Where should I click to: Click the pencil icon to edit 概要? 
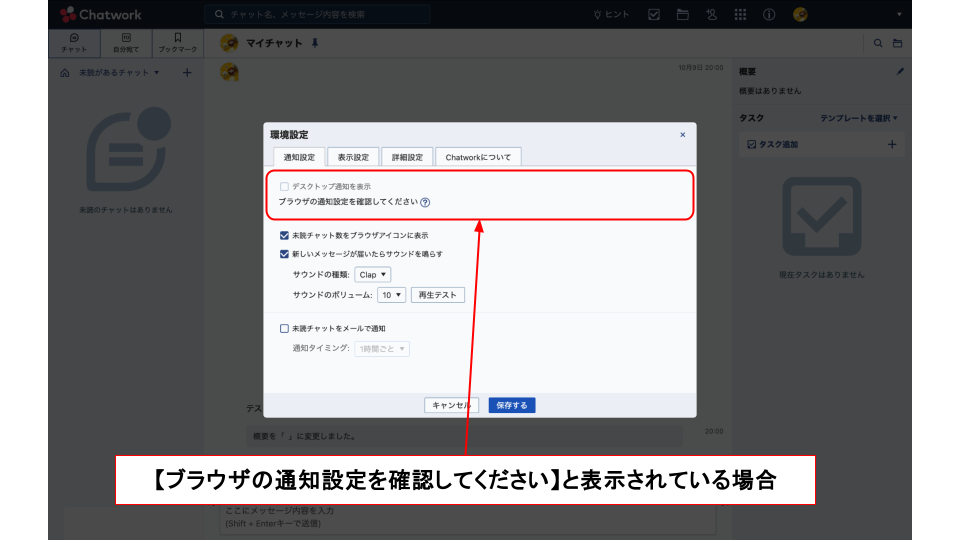[899, 72]
